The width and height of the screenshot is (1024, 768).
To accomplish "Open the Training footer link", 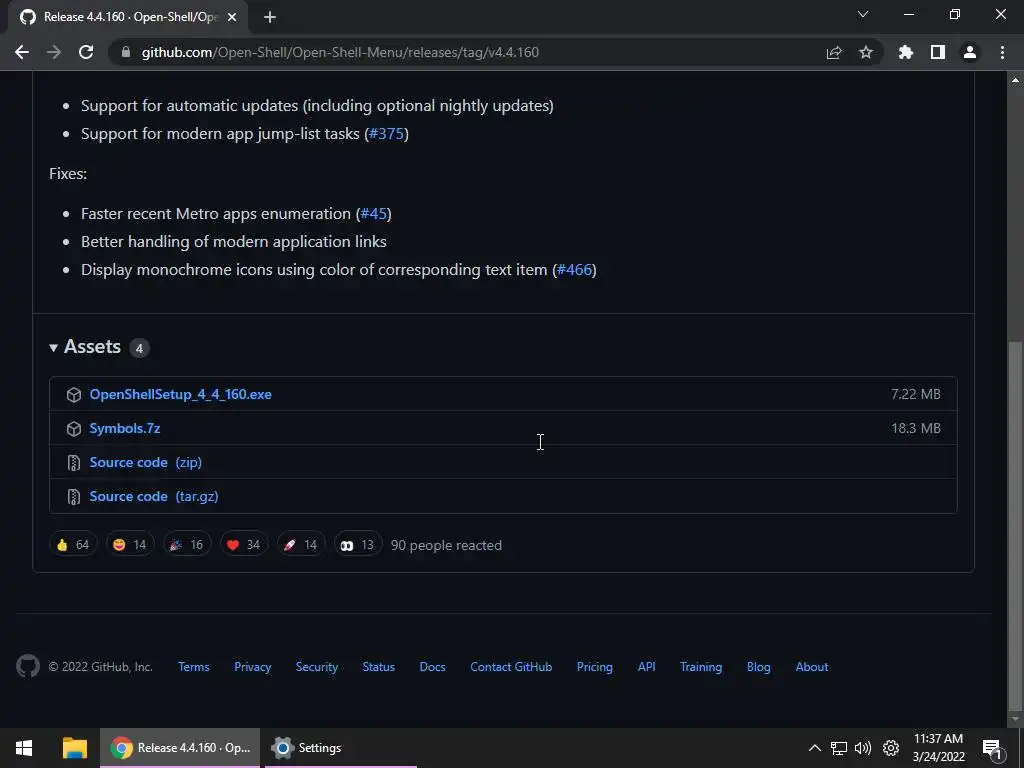I will [701, 667].
